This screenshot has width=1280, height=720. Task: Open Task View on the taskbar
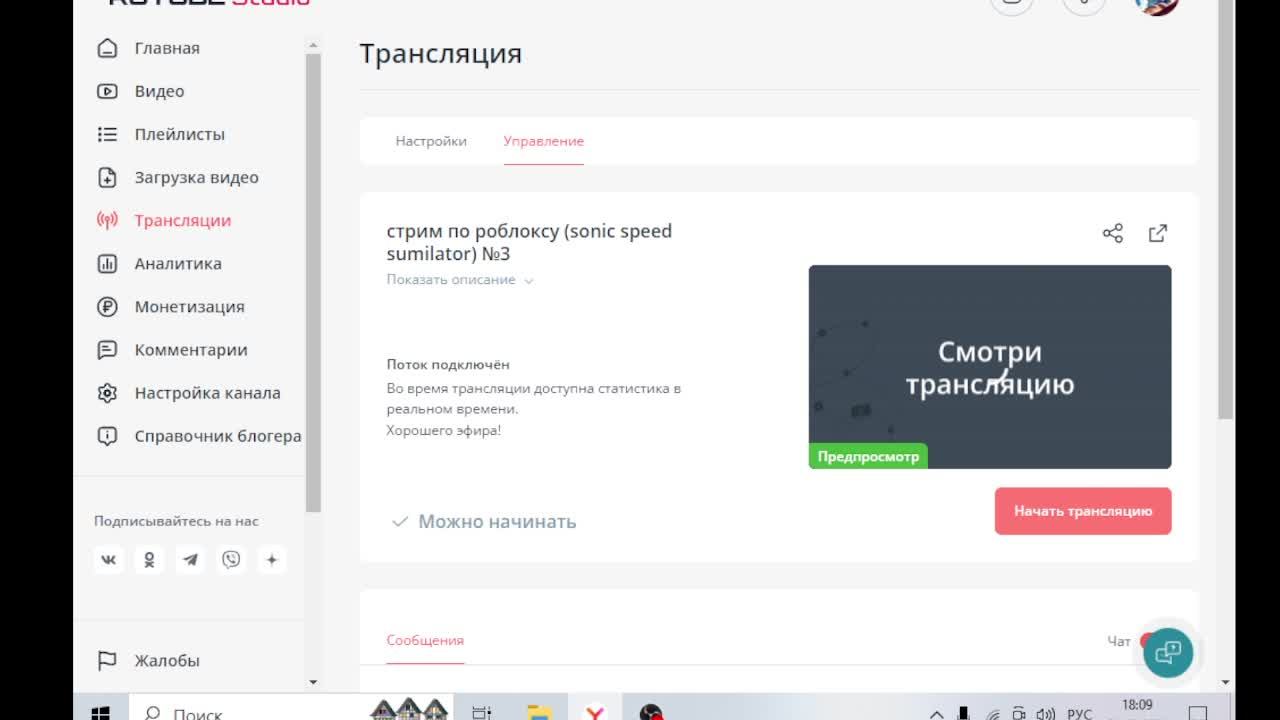click(x=481, y=713)
